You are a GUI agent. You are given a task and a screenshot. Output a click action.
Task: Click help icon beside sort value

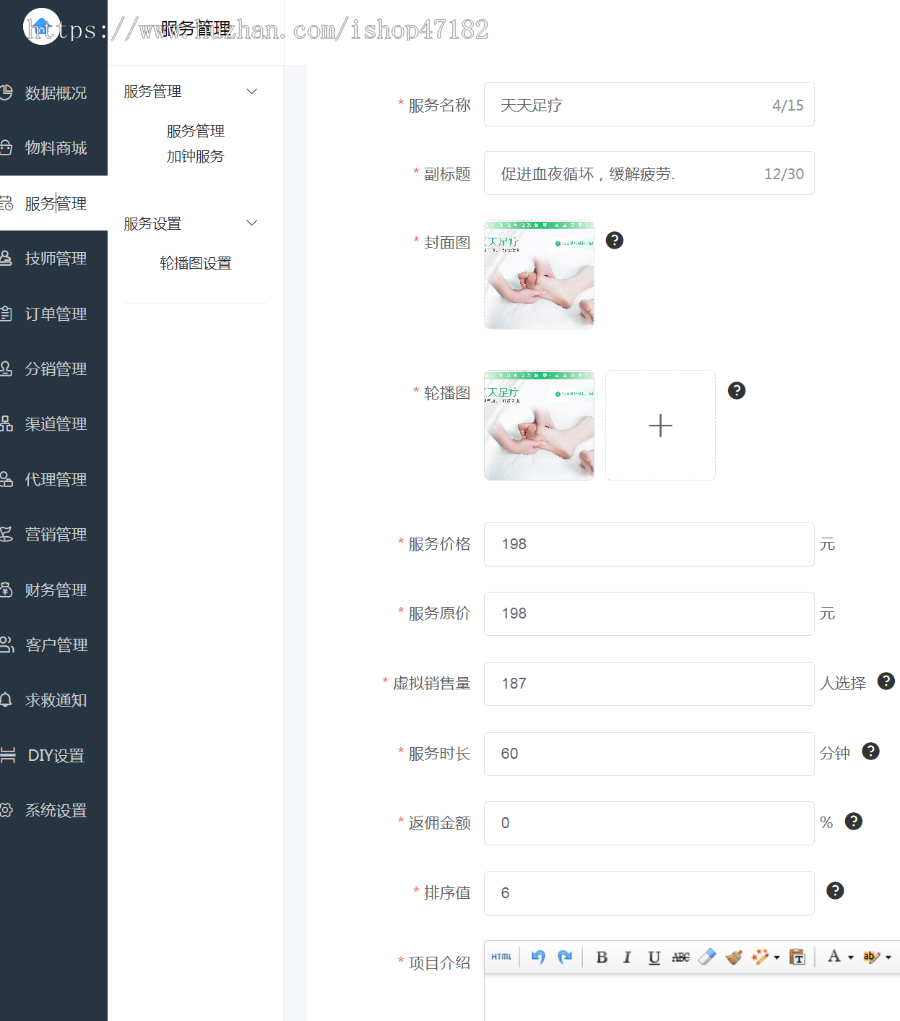(x=835, y=891)
